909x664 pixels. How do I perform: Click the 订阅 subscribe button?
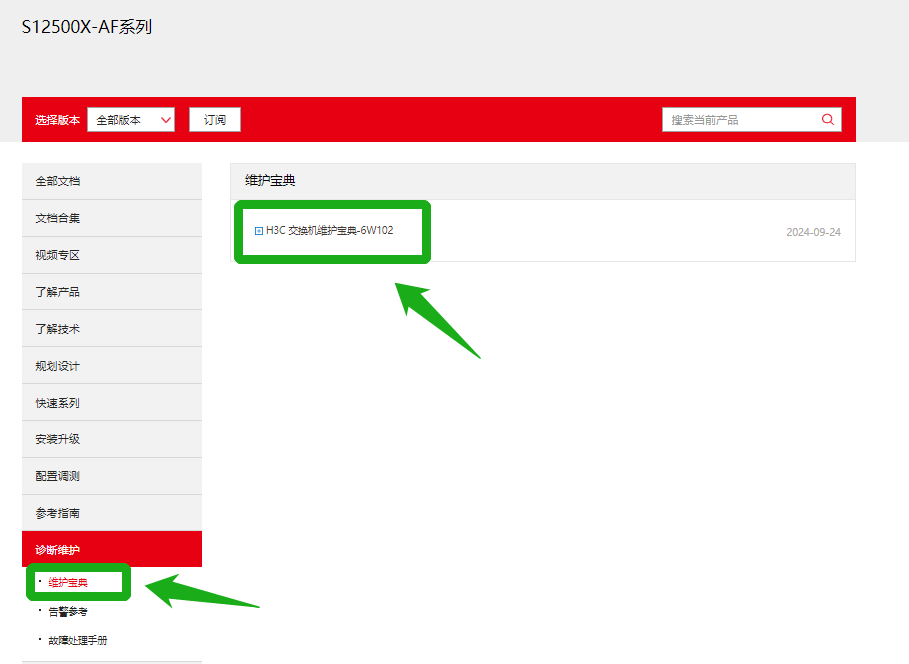click(x=214, y=119)
